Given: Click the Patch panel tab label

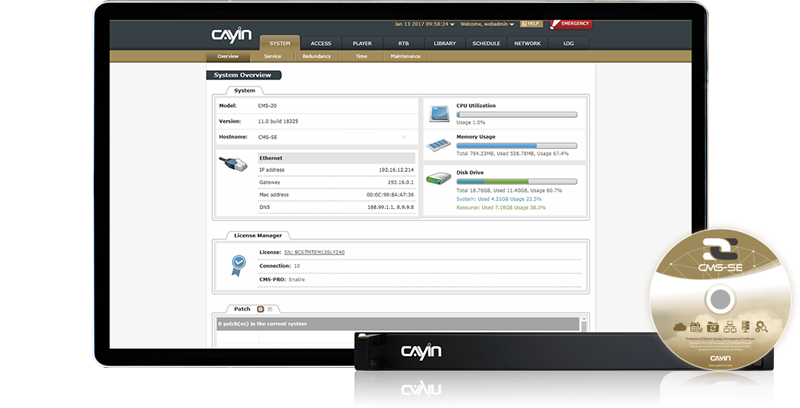Looking at the screenshot, I should click(x=242, y=309).
